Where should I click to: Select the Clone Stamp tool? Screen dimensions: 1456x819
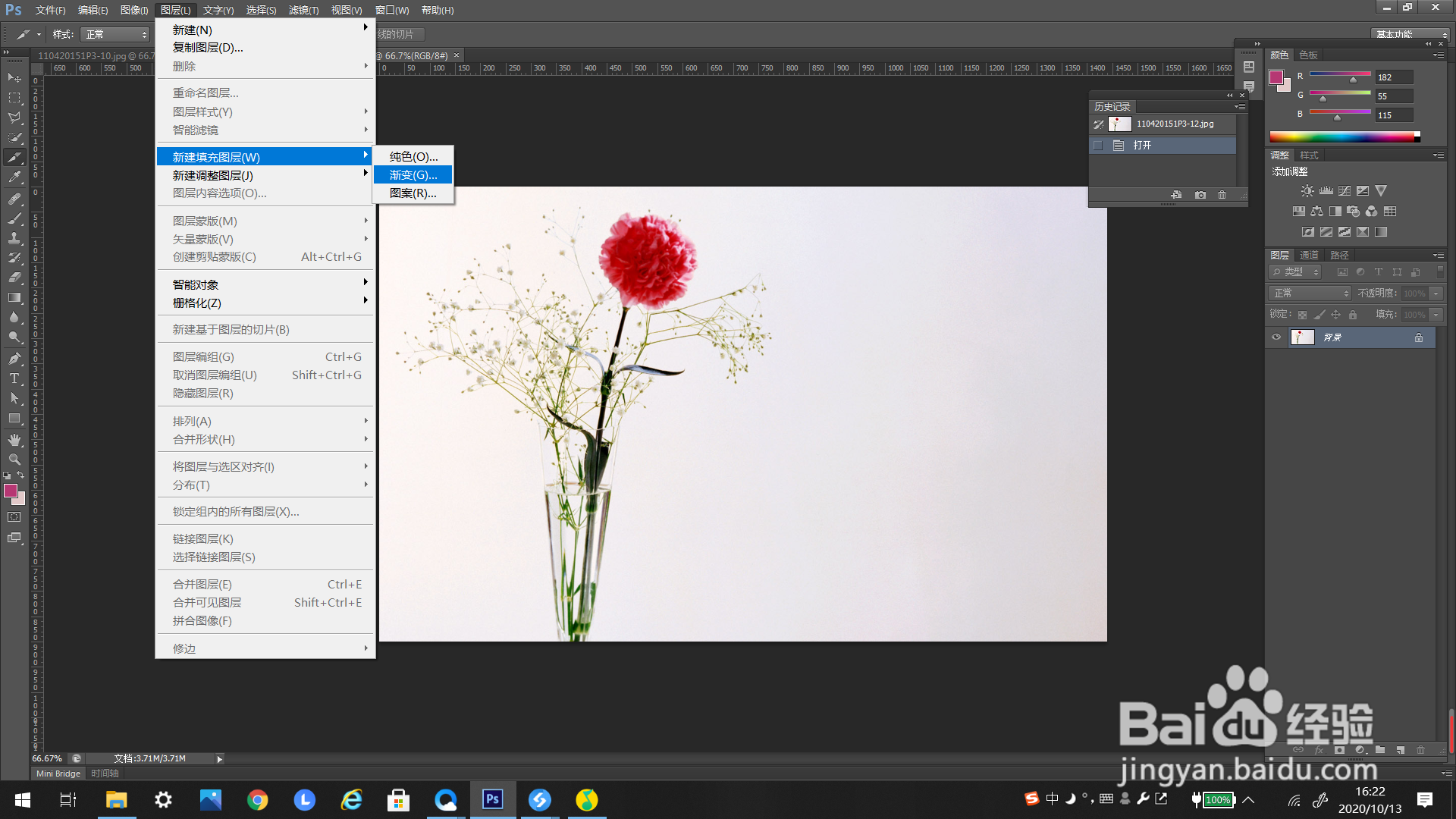pyautogui.click(x=14, y=238)
